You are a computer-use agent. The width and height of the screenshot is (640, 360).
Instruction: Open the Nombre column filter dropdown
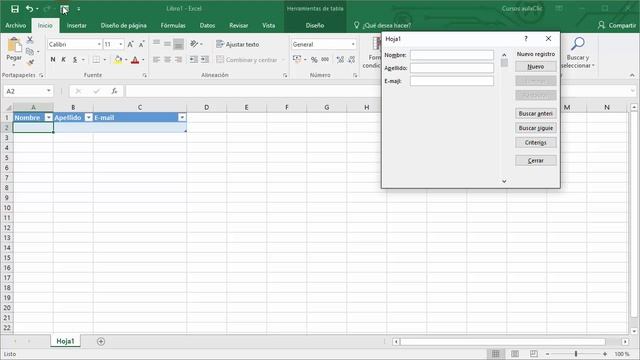click(x=49, y=118)
